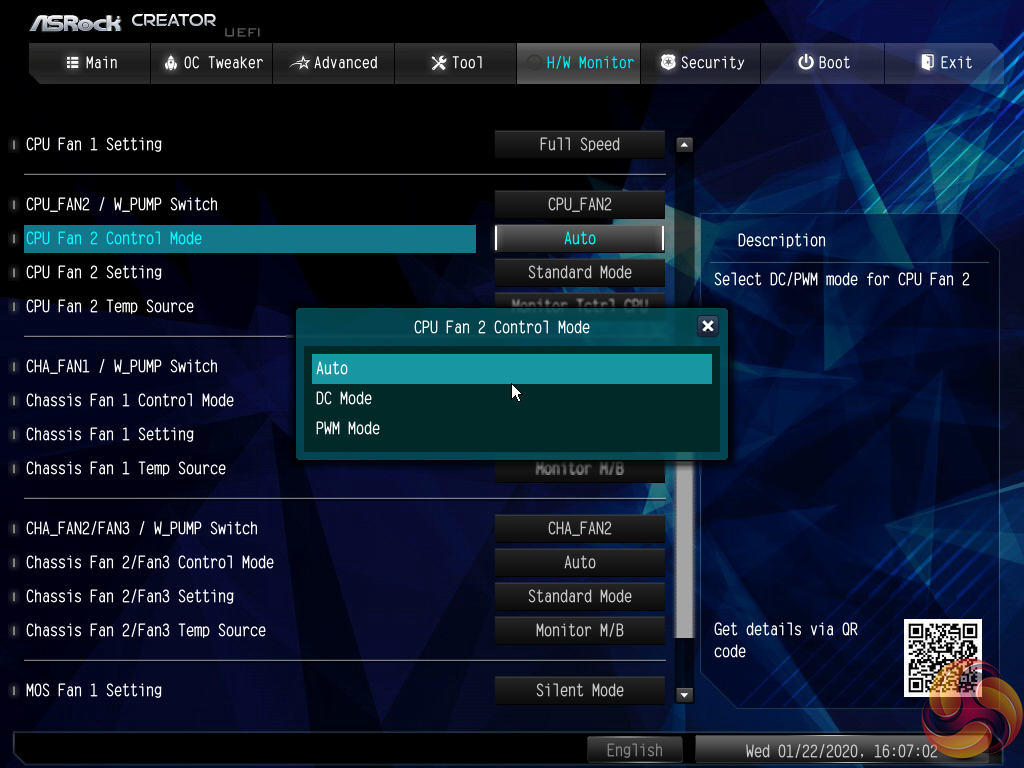Click the Advanced star icon
Viewport: 1024px width, 768px height.
(x=300, y=63)
